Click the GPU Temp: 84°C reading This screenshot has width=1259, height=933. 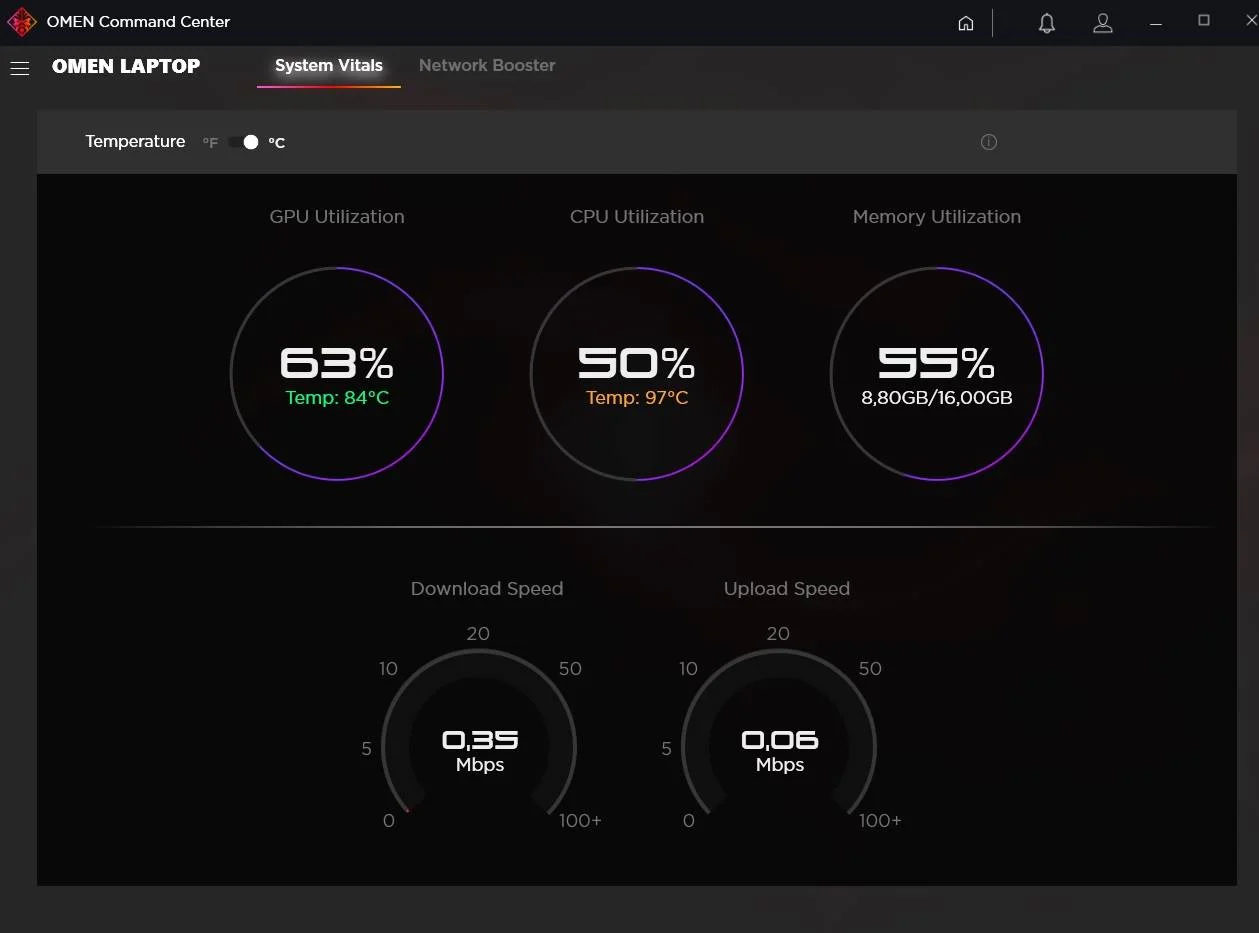(x=337, y=398)
